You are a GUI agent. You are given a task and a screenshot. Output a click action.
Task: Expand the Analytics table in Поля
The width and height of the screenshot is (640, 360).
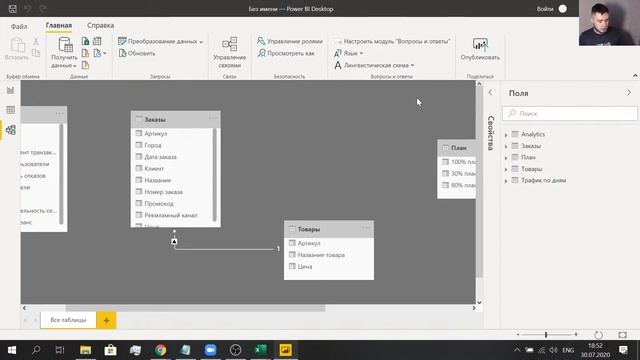(506, 135)
